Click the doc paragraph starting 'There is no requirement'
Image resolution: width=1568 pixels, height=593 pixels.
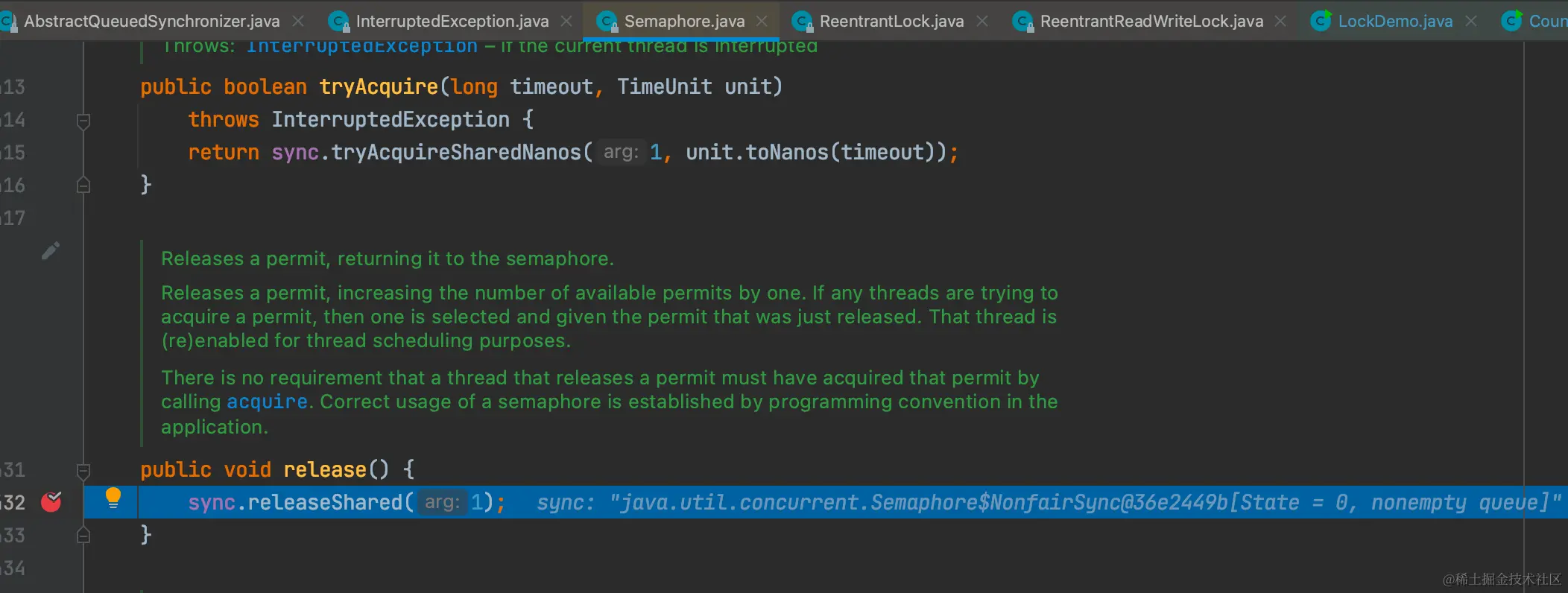pos(609,402)
